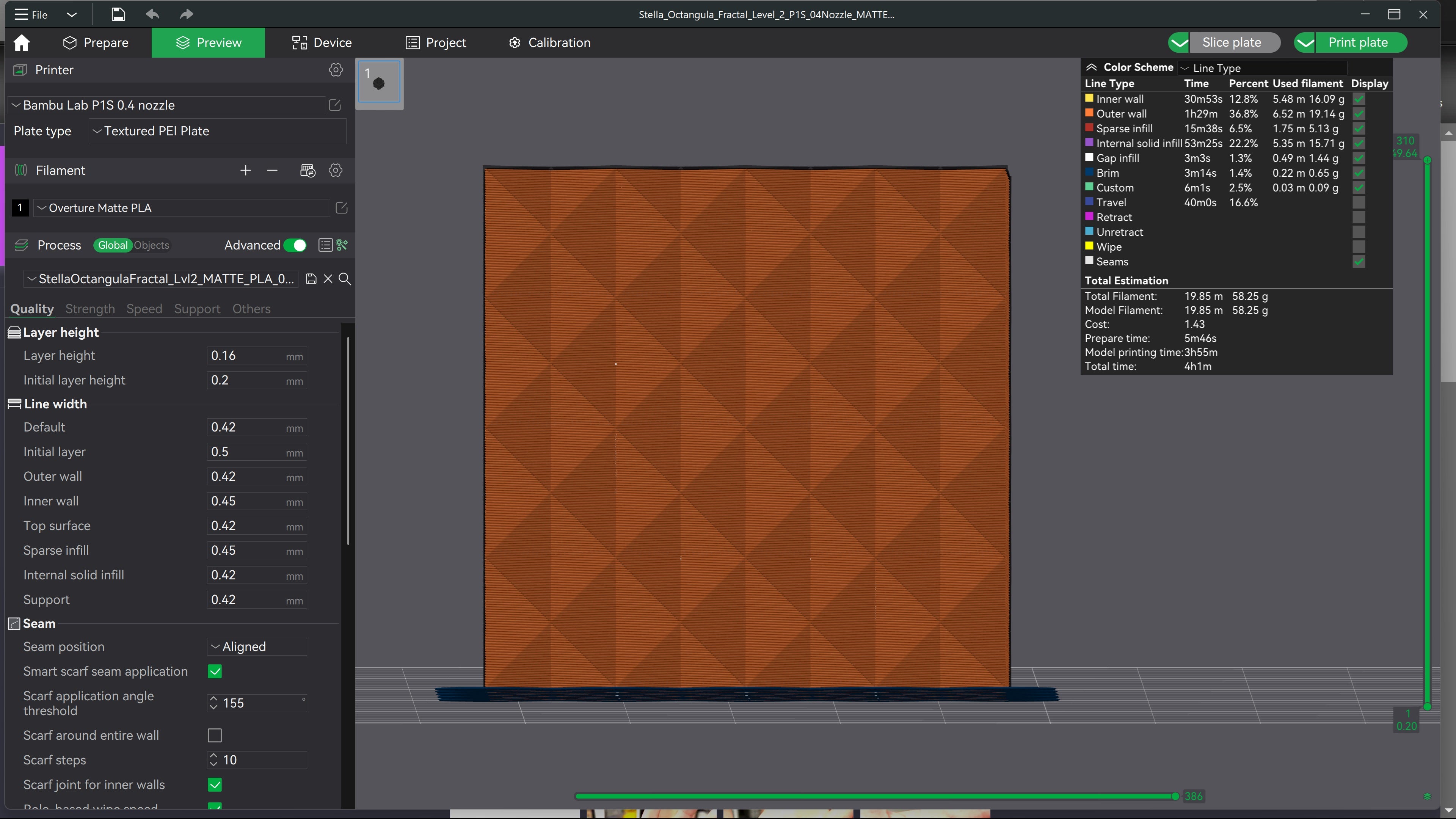Expand the Color Scheme Line Type dropdown
This screenshot has width=1456, height=819.
click(x=1263, y=68)
